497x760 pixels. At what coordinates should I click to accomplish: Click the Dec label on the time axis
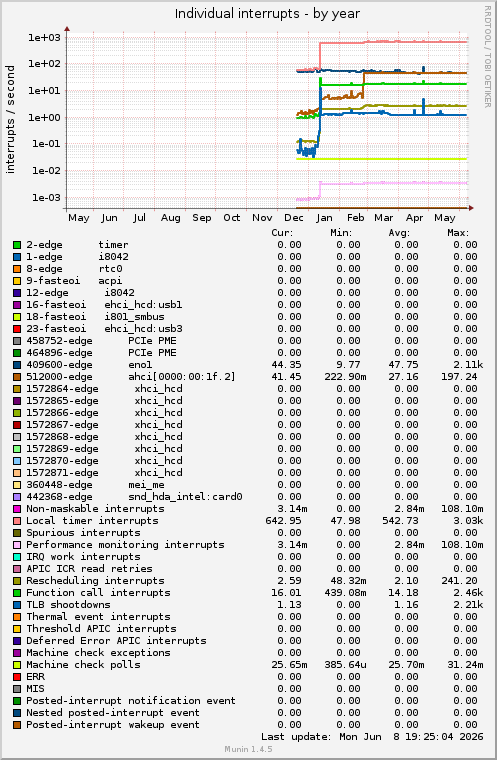[293, 218]
